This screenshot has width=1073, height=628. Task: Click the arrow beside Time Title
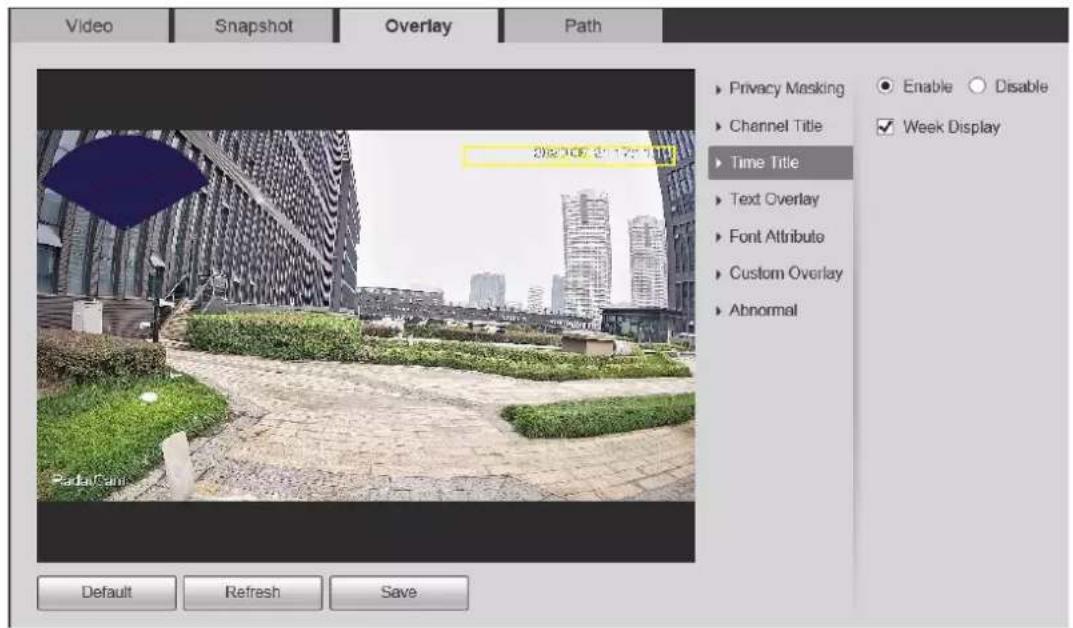tap(719, 163)
